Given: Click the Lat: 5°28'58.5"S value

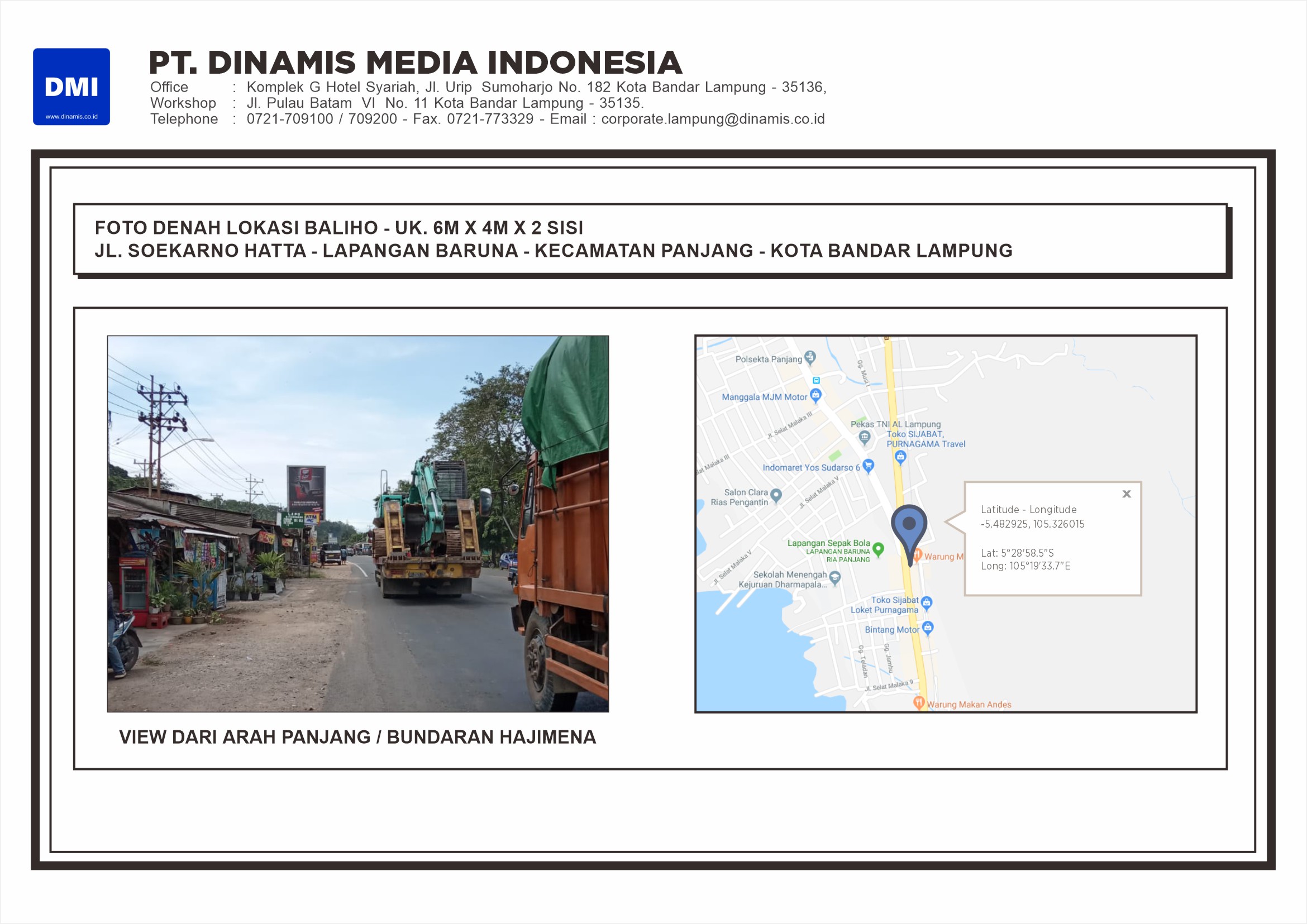Looking at the screenshot, I should point(1017,553).
